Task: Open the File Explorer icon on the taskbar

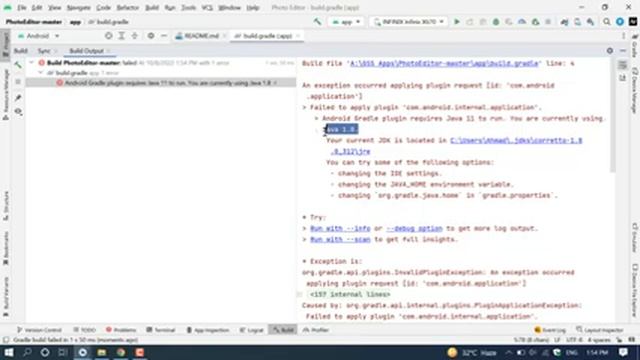Action: click(102, 352)
